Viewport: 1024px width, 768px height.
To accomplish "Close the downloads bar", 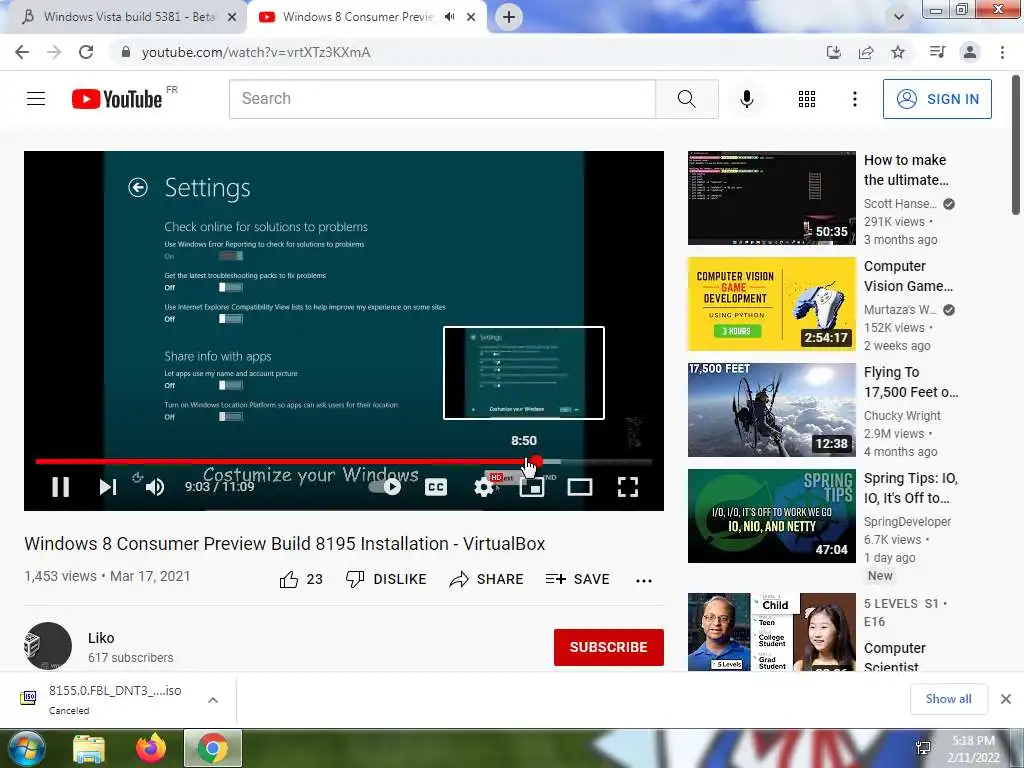I will click(x=1006, y=699).
